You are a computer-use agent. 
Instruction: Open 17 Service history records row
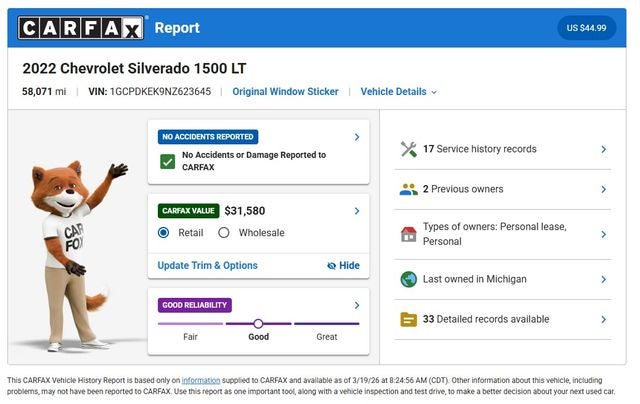pyautogui.click(x=502, y=149)
